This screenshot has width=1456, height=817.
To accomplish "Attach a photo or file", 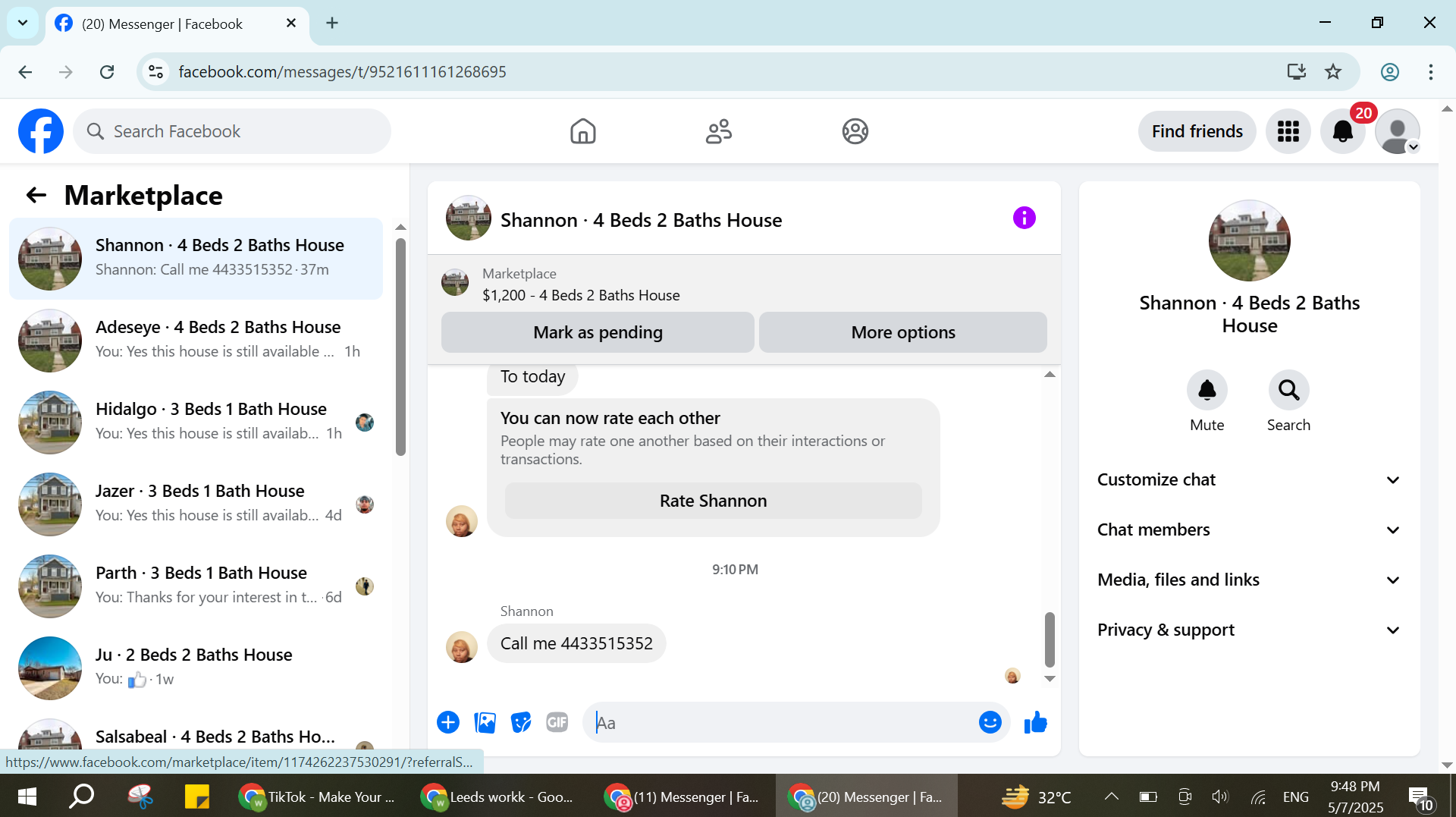I will click(x=485, y=723).
